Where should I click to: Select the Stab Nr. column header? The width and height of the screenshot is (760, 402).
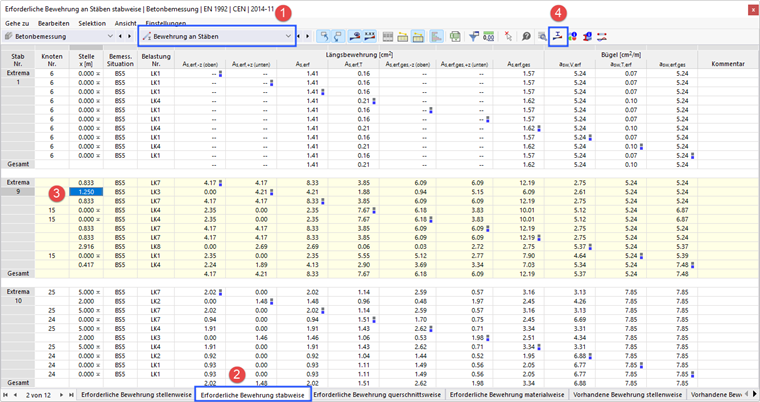click(x=18, y=60)
